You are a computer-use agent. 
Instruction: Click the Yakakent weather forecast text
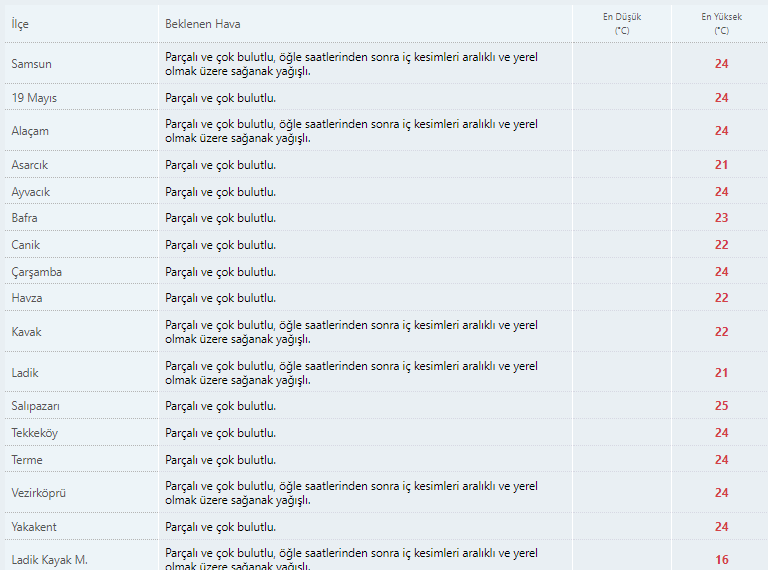pos(220,527)
